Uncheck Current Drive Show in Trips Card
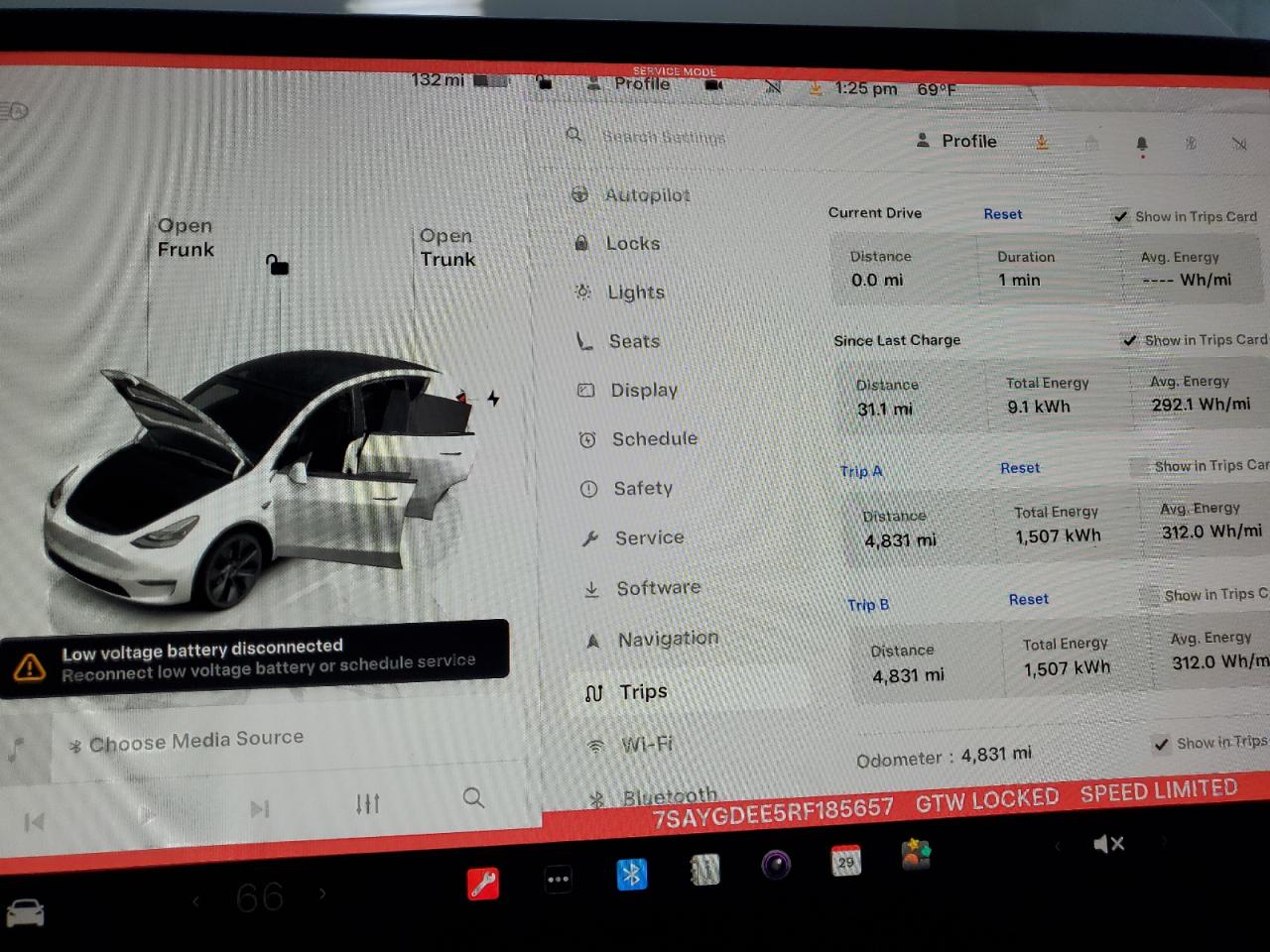Screen dimensions: 1270x952 click(1120, 216)
